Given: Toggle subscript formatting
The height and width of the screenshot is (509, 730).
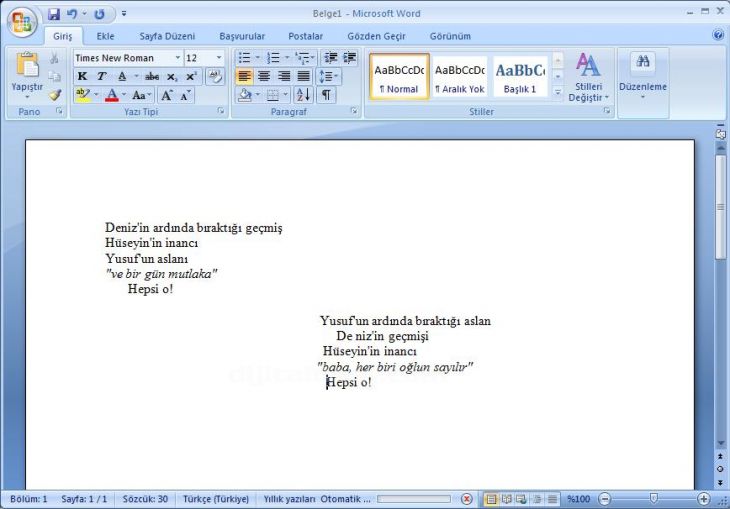Looking at the screenshot, I should click(172, 76).
